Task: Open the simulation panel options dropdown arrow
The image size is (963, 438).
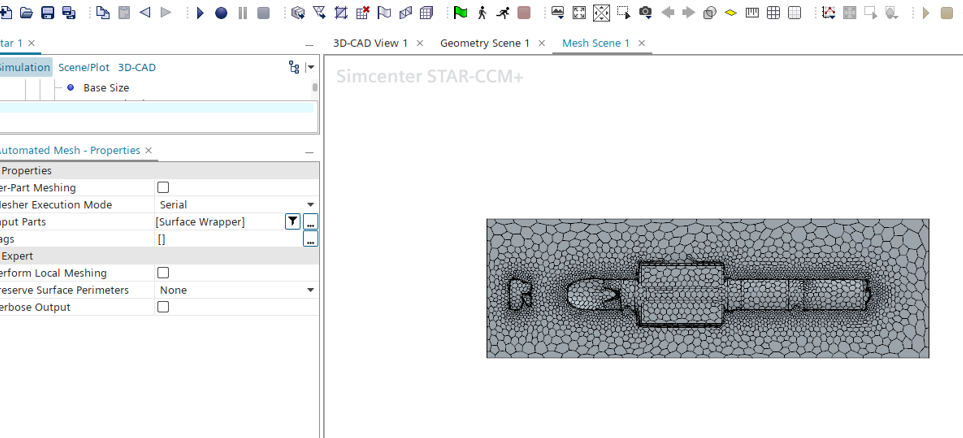Action: click(x=310, y=67)
